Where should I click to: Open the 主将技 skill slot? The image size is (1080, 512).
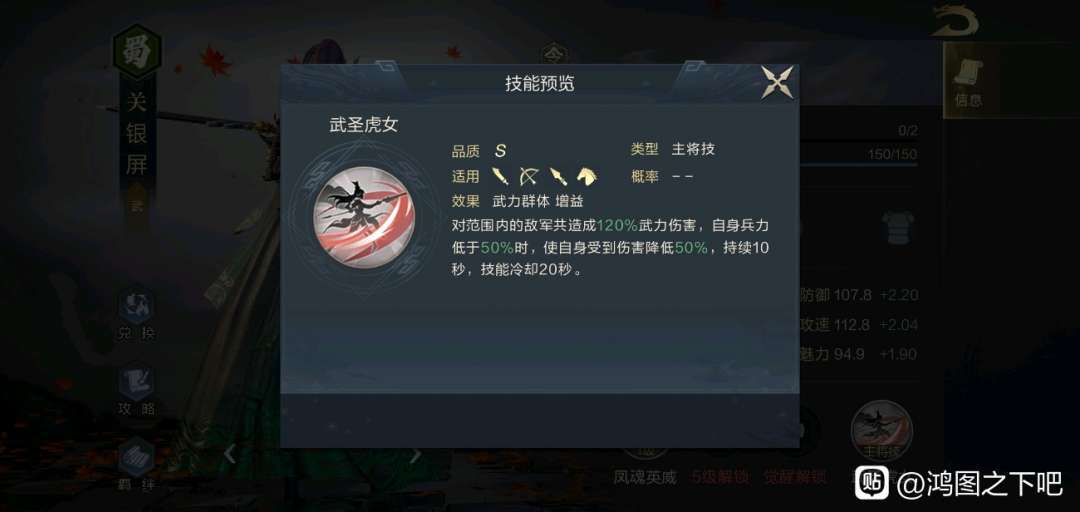pyautogui.click(x=882, y=432)
